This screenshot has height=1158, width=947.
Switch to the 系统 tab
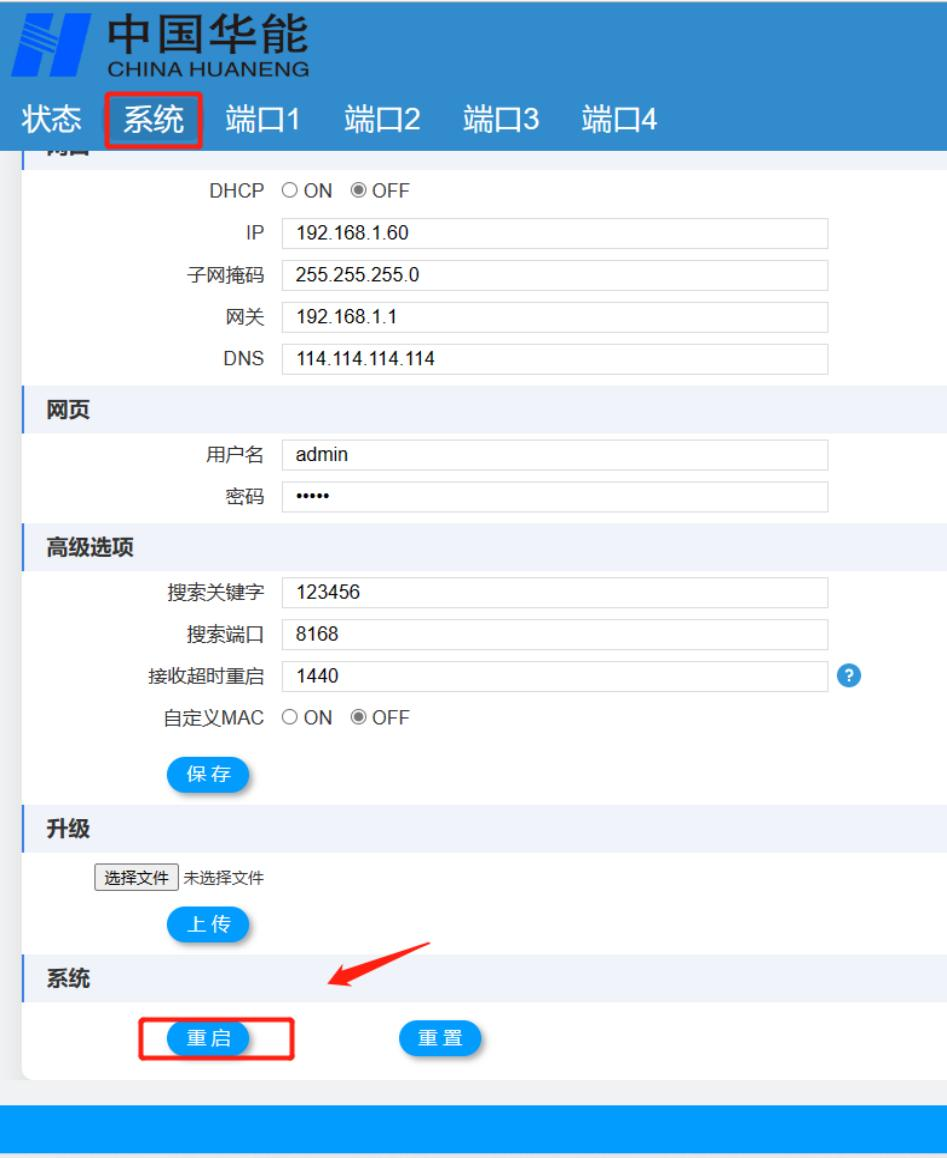(x=153, y=120)
